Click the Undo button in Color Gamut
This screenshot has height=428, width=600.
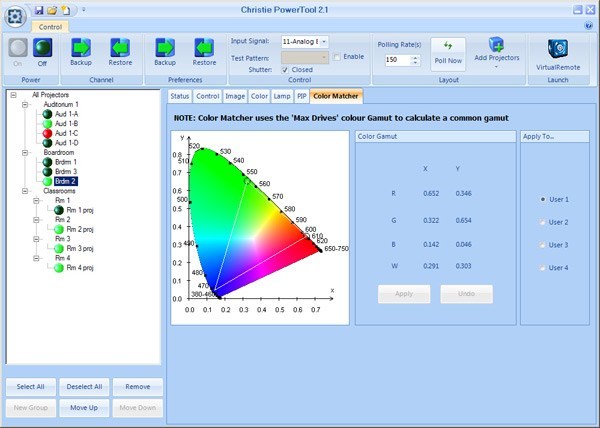[x=466, y=294]
